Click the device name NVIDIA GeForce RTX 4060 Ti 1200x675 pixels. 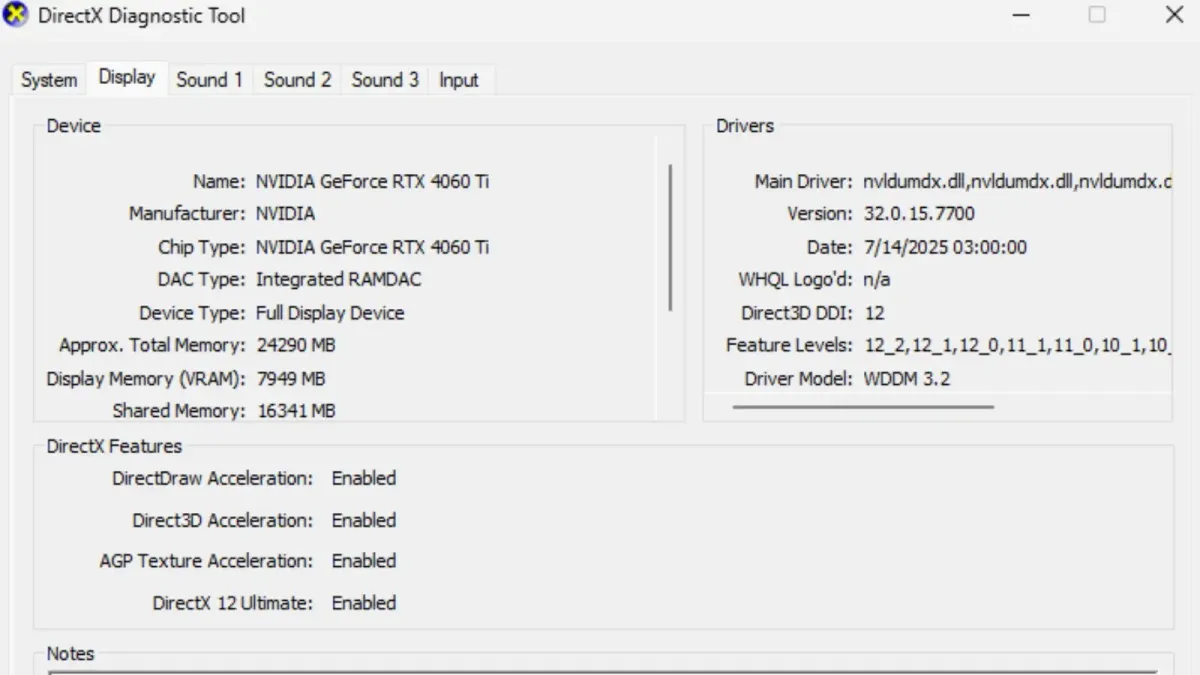coord(373,182)
